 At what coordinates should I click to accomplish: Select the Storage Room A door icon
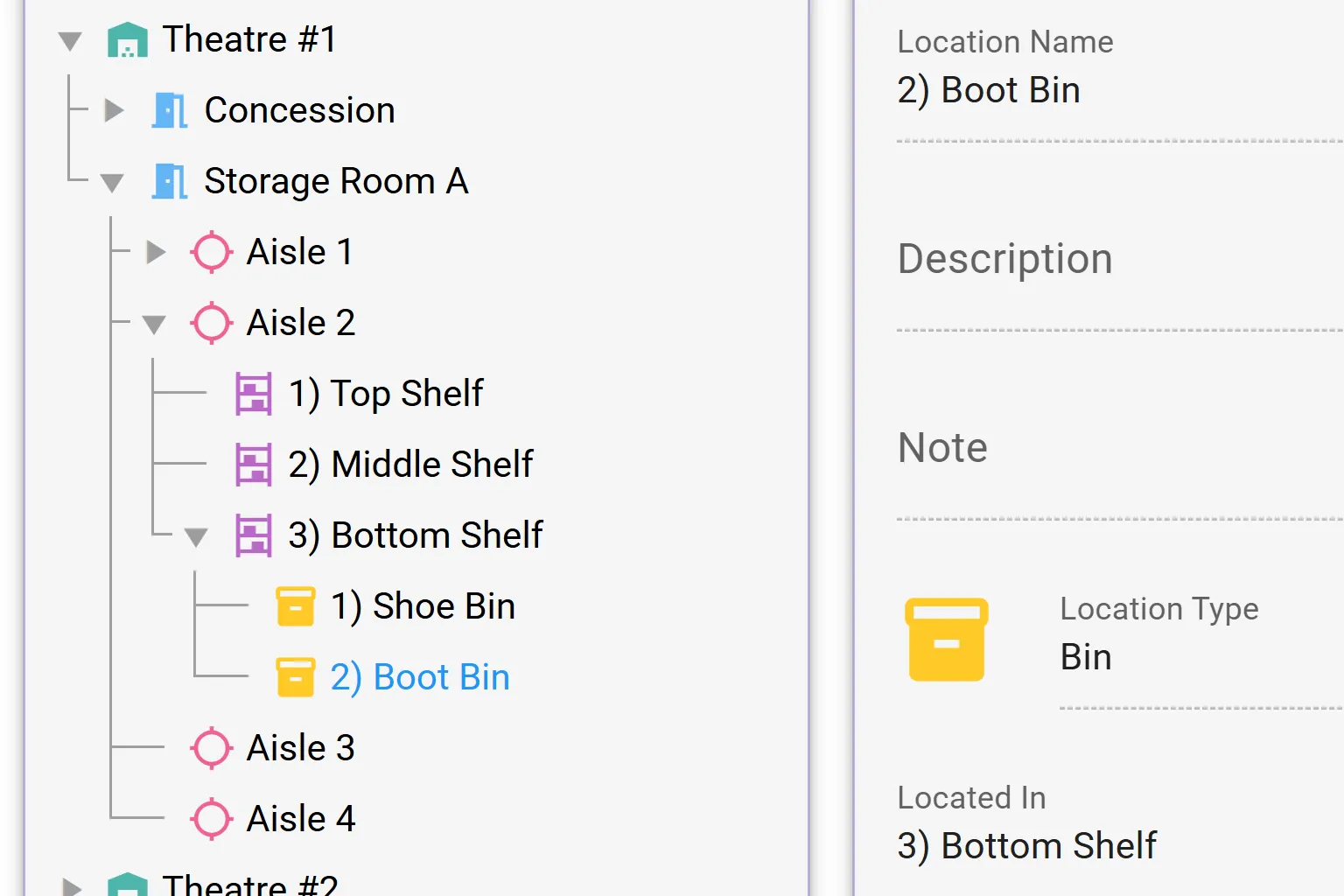click(169, 181)
